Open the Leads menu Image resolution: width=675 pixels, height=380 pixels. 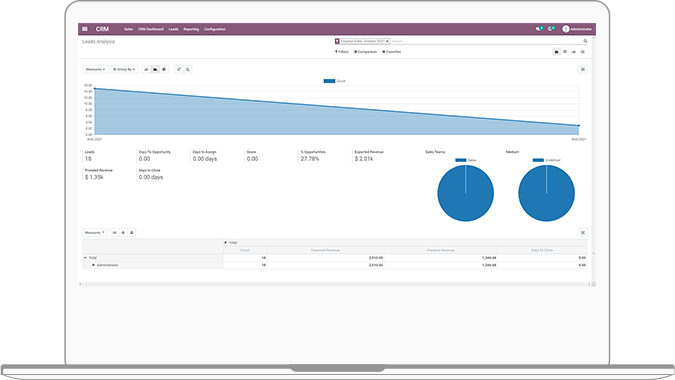173,29
